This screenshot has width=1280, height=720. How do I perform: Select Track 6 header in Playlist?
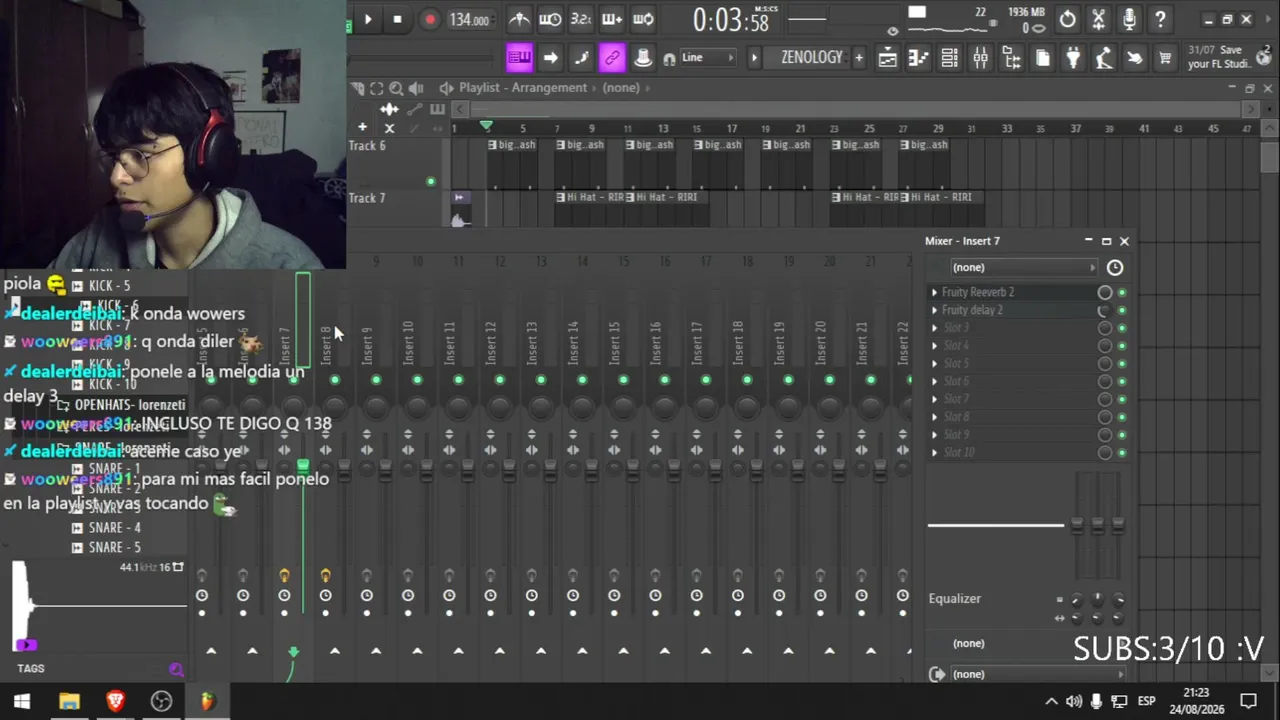point(395,163)
